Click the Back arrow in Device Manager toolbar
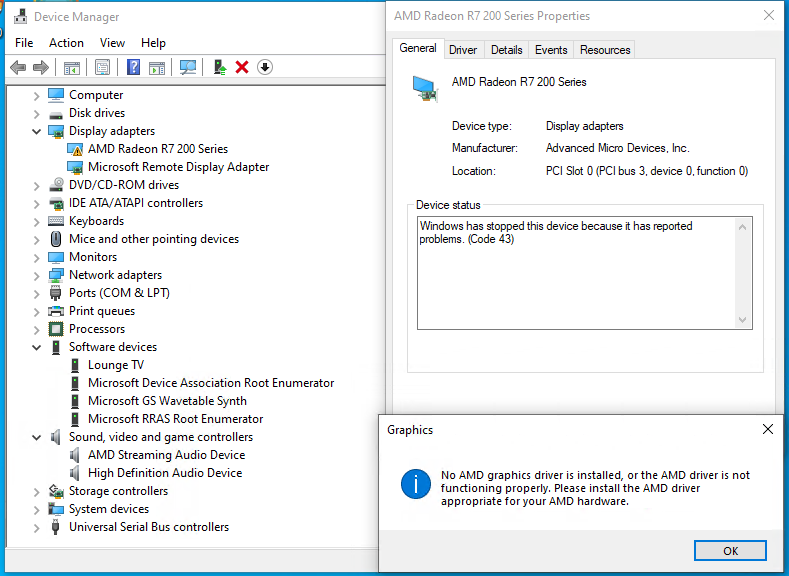The image size is (789, 576). pyautogui.click(x=18, y=67)
